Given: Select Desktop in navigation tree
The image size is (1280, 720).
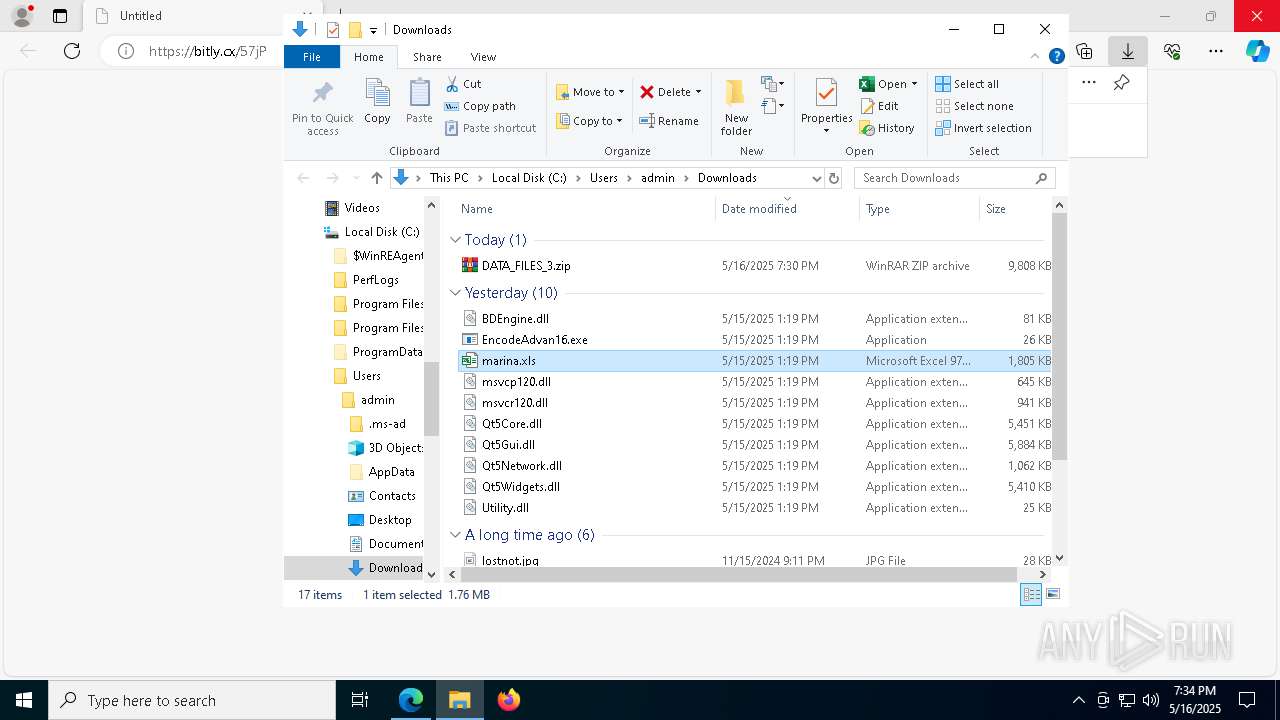Looking at the screenshot, I should click(389, 520).
